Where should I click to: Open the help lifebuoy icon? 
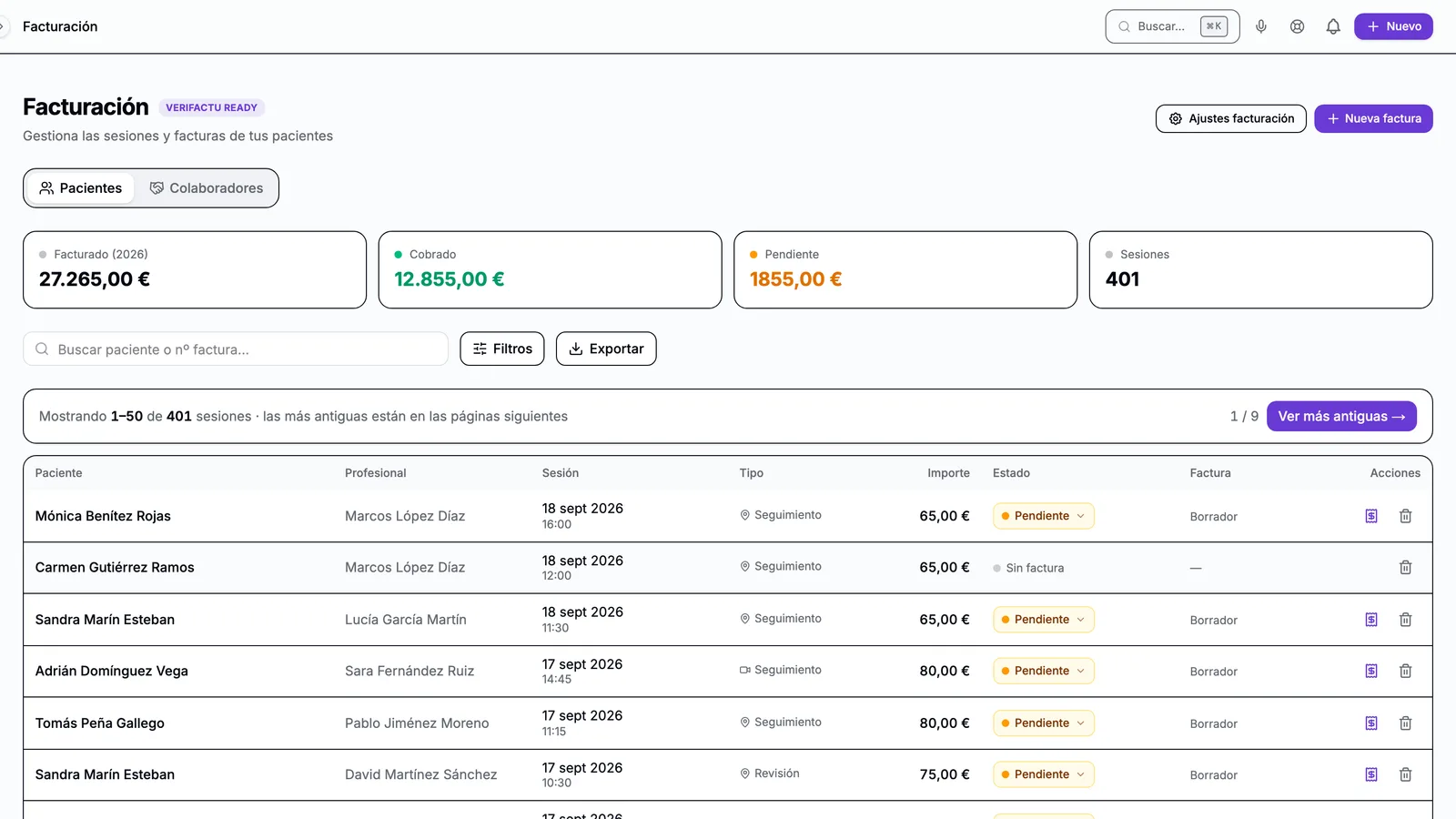1298,26
